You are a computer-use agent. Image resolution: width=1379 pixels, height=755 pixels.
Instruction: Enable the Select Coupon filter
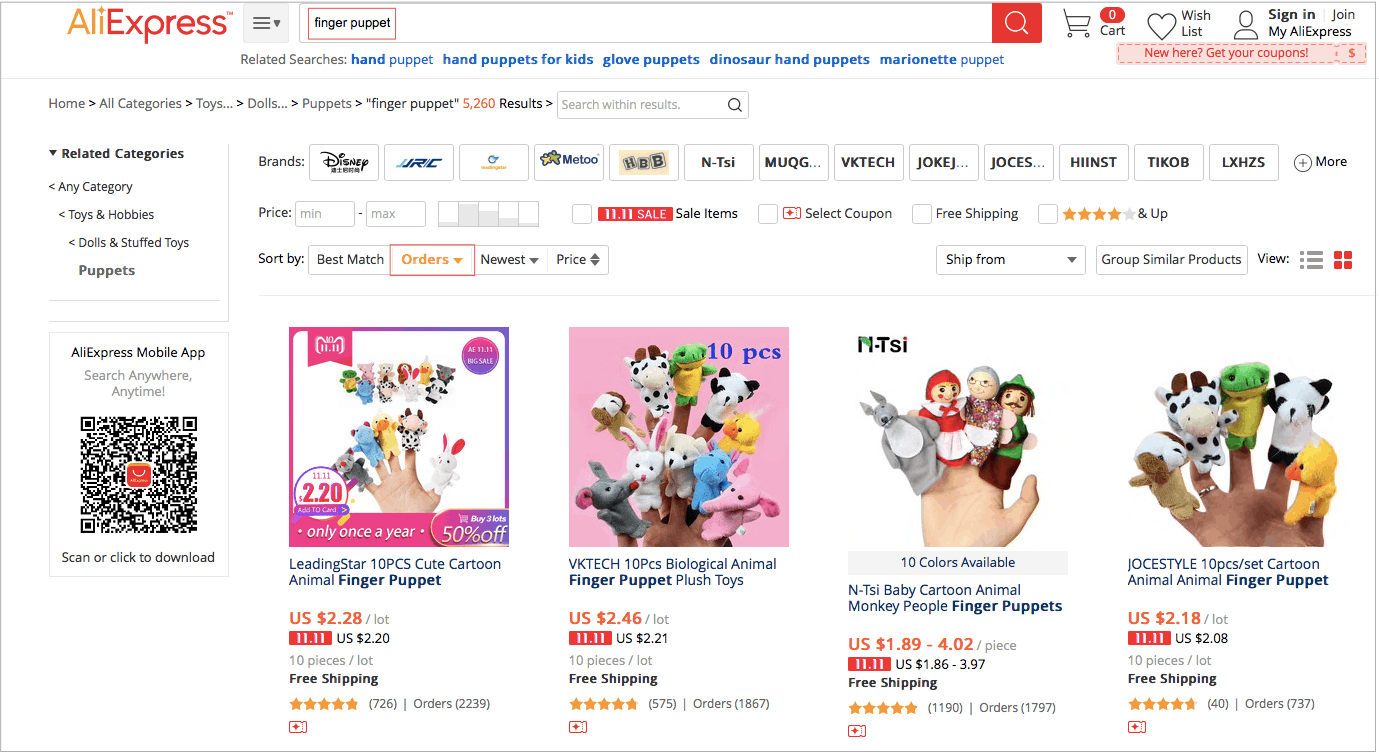point(768,213)
